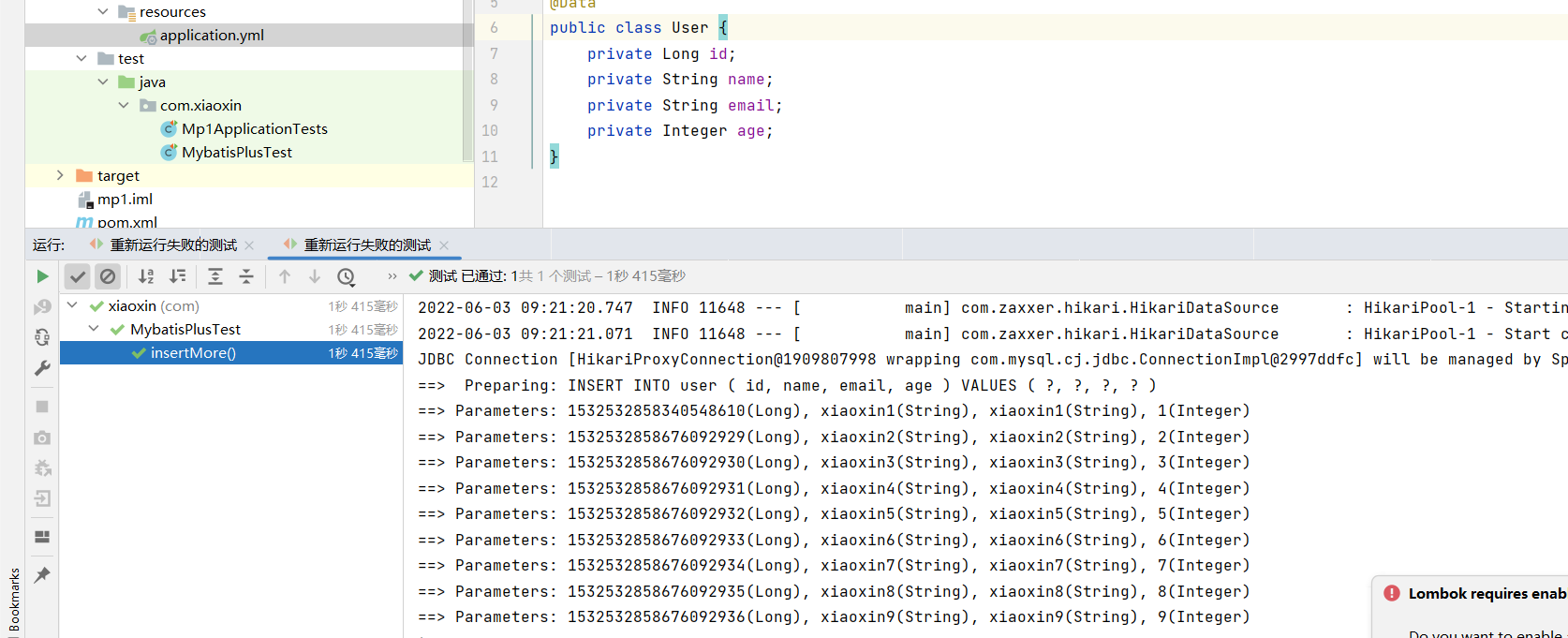
Task: Click line number 12 in the gutter
Action: point(490,183)
